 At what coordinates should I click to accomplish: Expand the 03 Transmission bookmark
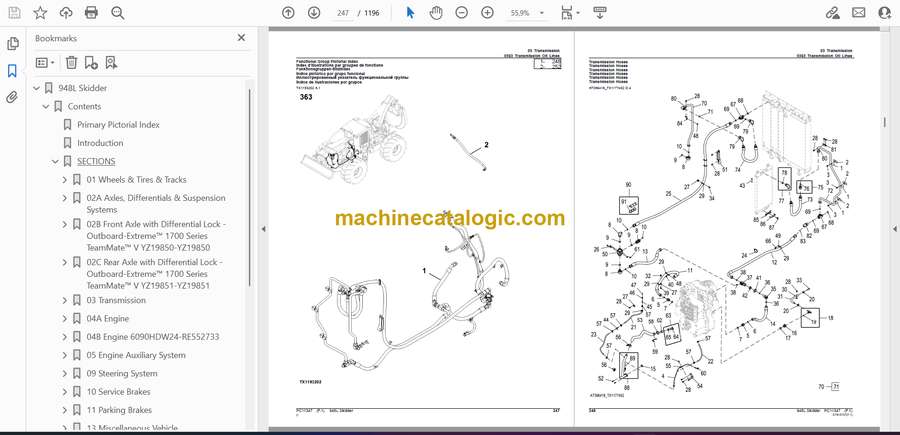pyautogui.click(x=64, y=301)
